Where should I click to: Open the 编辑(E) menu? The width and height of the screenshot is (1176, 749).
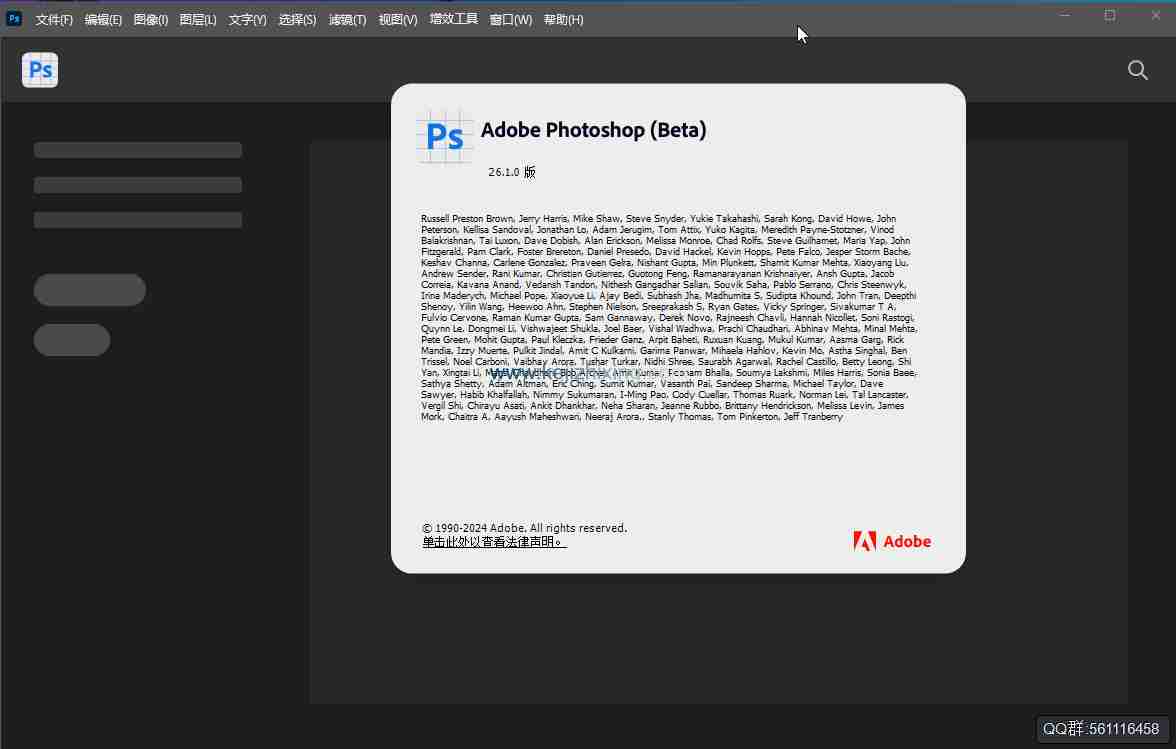click(x=103, y=19)
